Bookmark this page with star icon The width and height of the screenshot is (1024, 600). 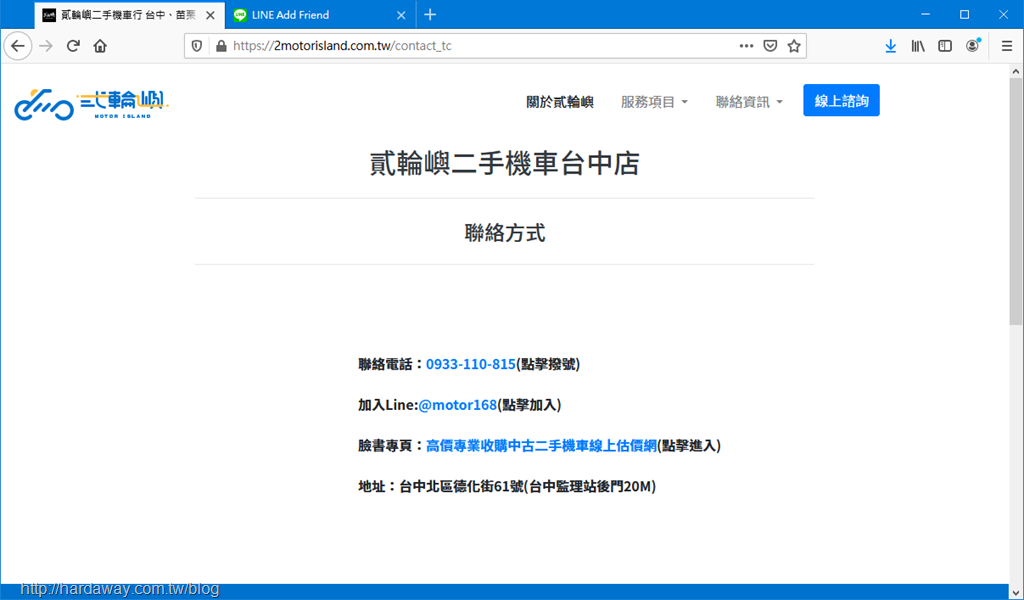pos(793,46)
